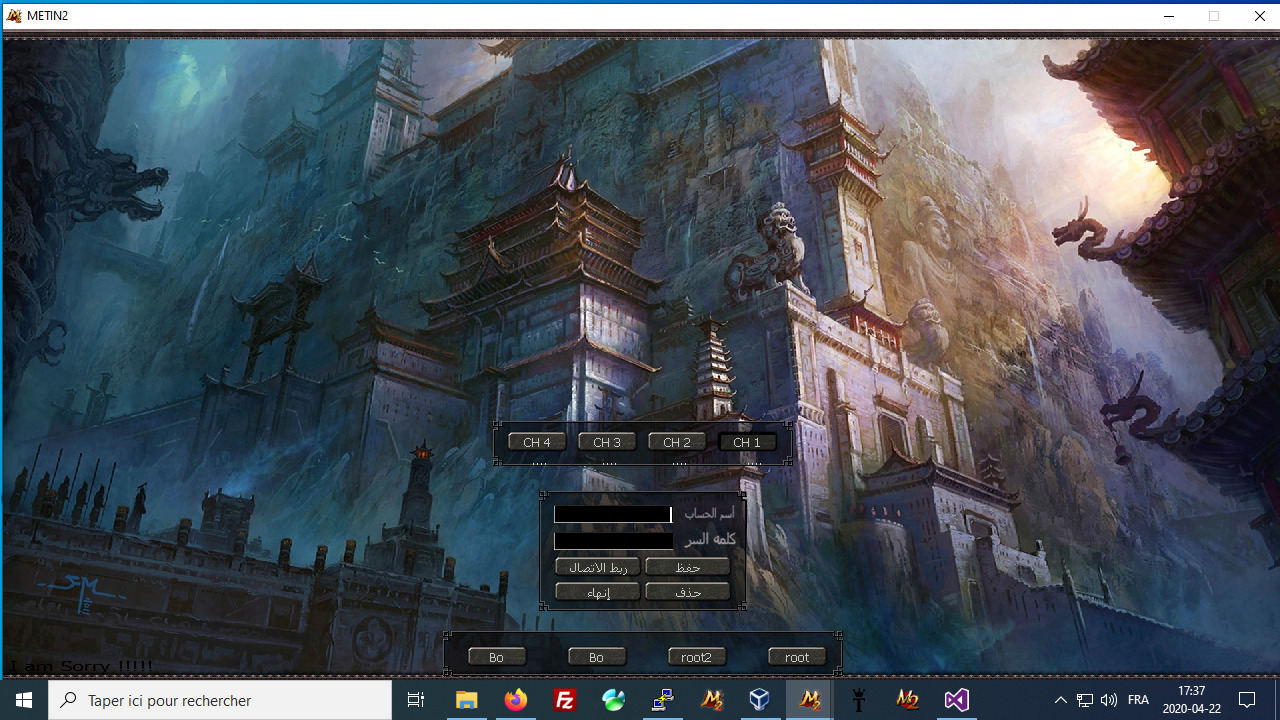
Task: Close the METIN2 window
Action: coord(1259,16)
